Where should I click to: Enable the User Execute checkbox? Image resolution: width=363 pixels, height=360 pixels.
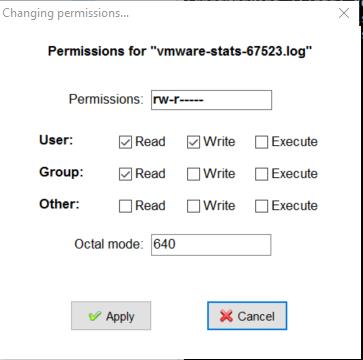pos(261,142)
